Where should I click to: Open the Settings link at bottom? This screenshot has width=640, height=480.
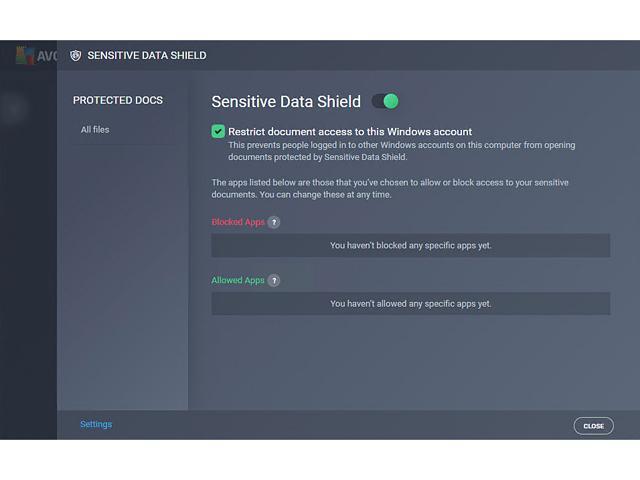[96, 424]
